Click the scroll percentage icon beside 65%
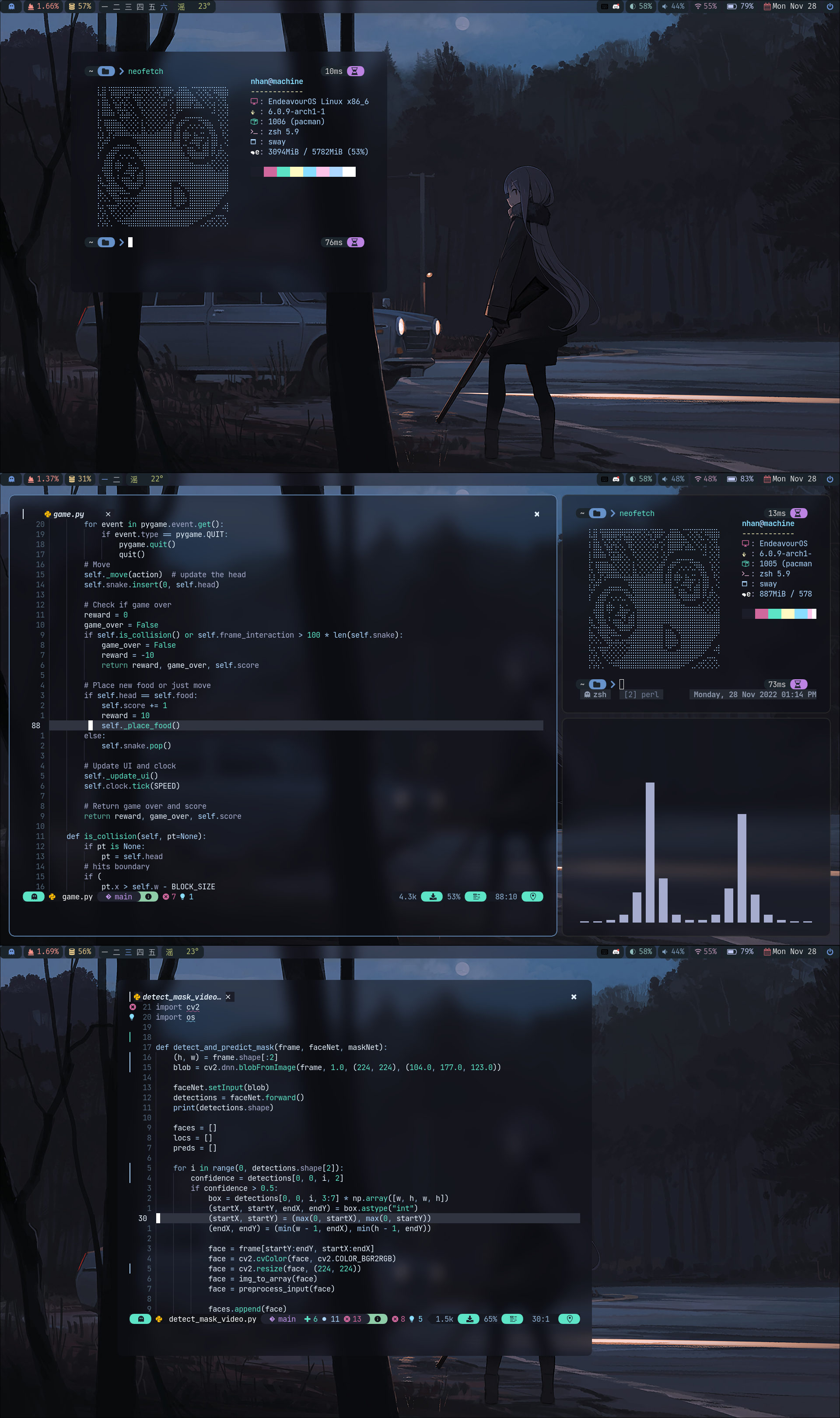The height and width of the screenshot is (1418, 840). [513, 1319]
